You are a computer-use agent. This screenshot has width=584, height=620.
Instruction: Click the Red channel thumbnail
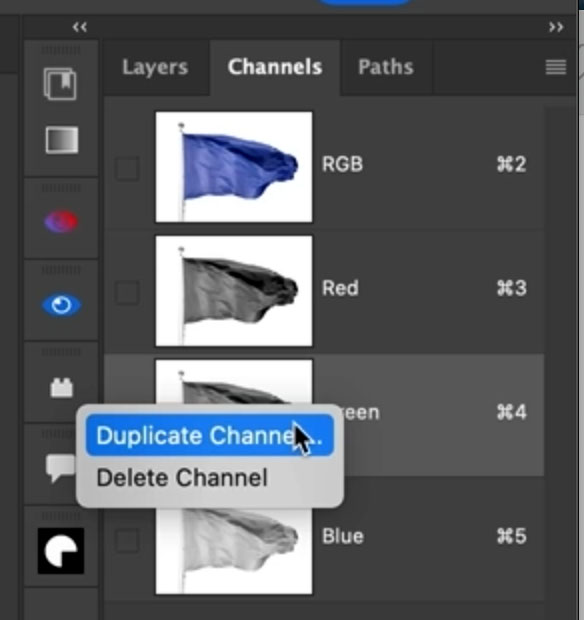pos(234,291)
